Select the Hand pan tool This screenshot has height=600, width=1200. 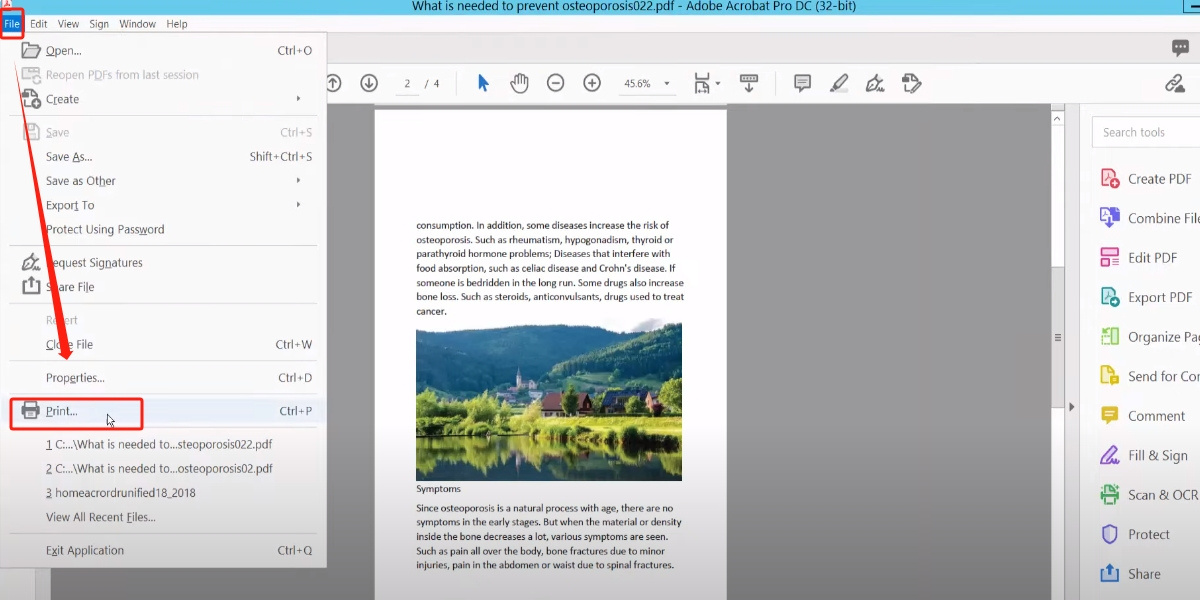click(519, 83)
